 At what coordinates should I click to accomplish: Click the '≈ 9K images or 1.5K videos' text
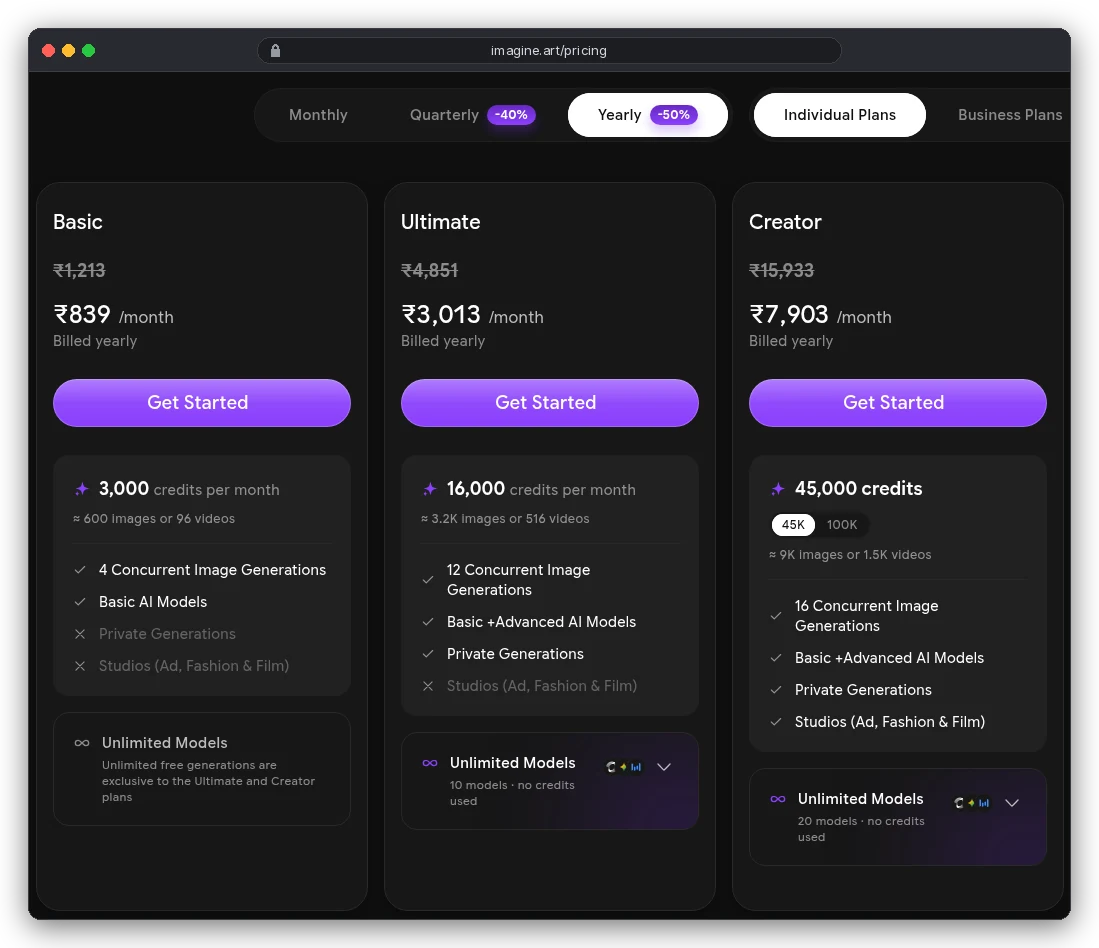pyautogui.click(x=850, y=555)
